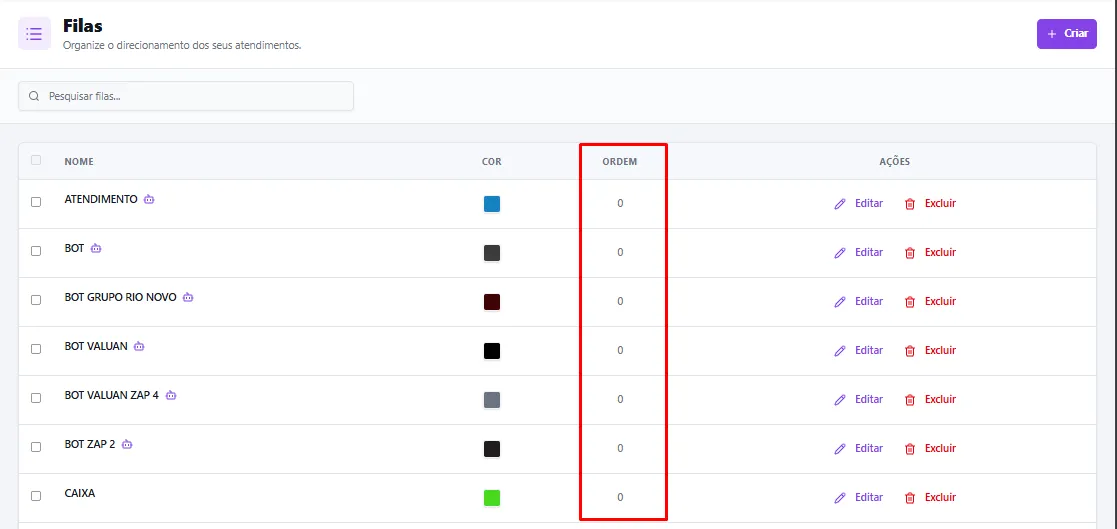Click the bot icon beside BOT GRUPO RIO NOVO

pyautogui.click(x=188, y=298)
